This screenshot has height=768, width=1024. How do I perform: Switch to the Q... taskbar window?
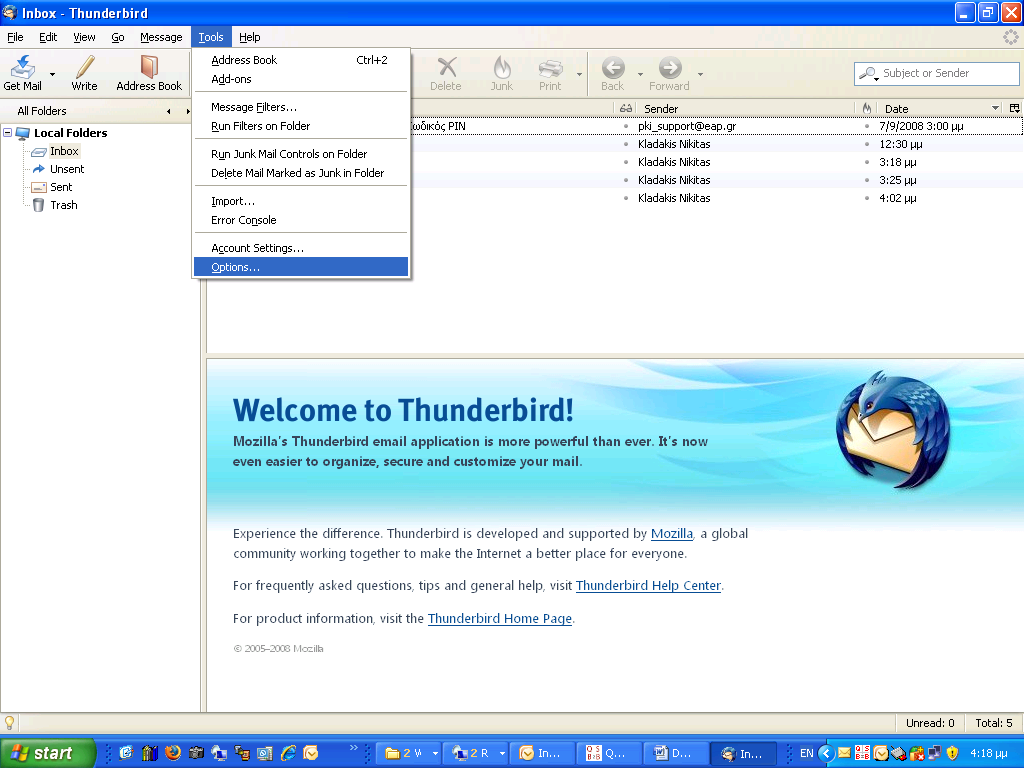609,753
